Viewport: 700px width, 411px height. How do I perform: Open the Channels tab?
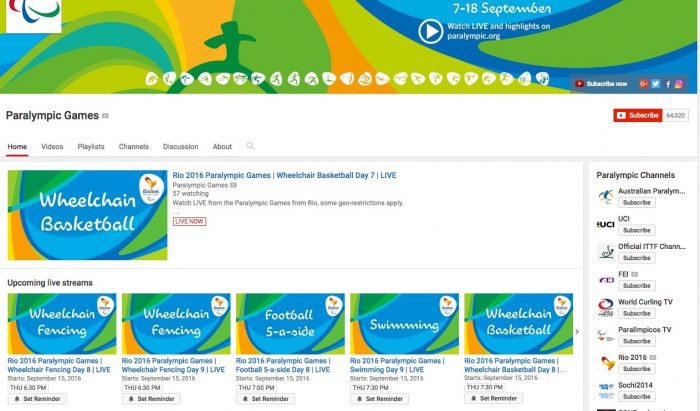[133, 146]
